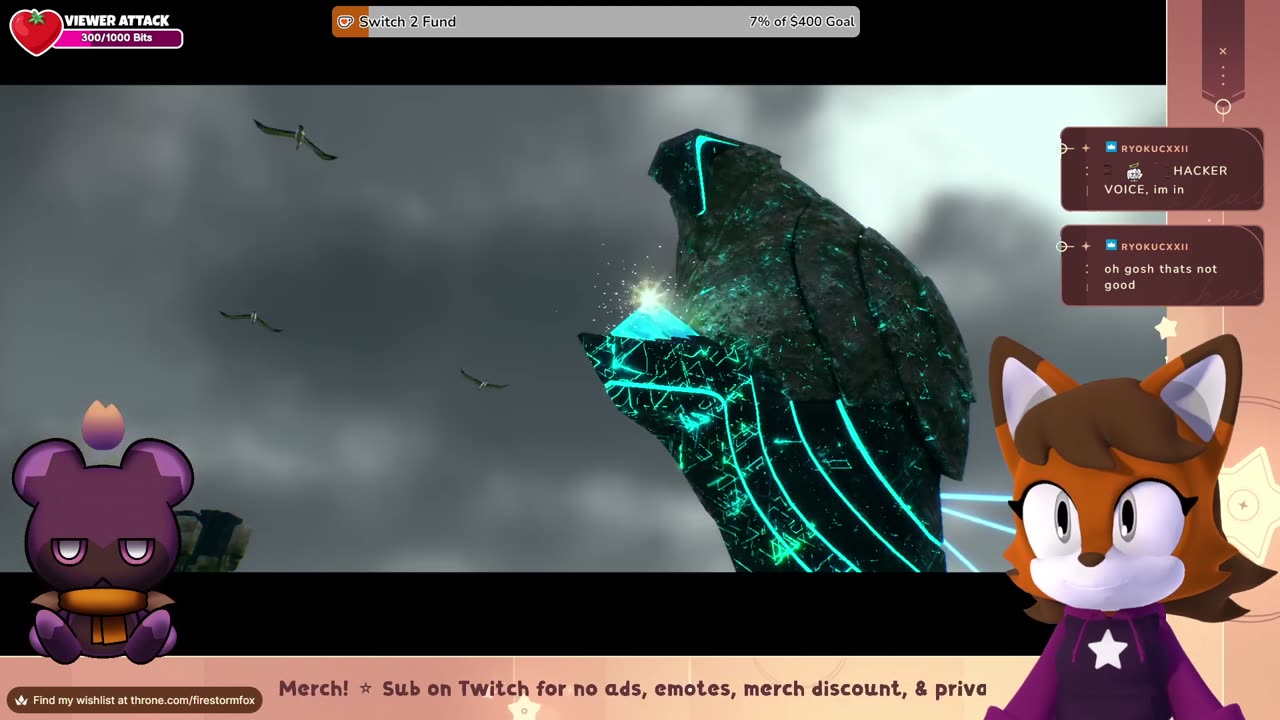Click the crown icon beside the wishlist text
The image size is (1280, 720).
(x=20, y=700)
